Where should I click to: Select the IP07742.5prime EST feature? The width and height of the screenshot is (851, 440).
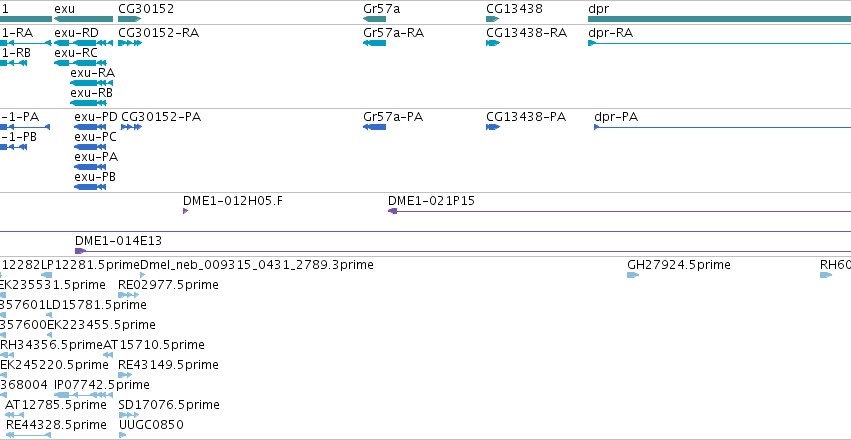click(84, 395)
